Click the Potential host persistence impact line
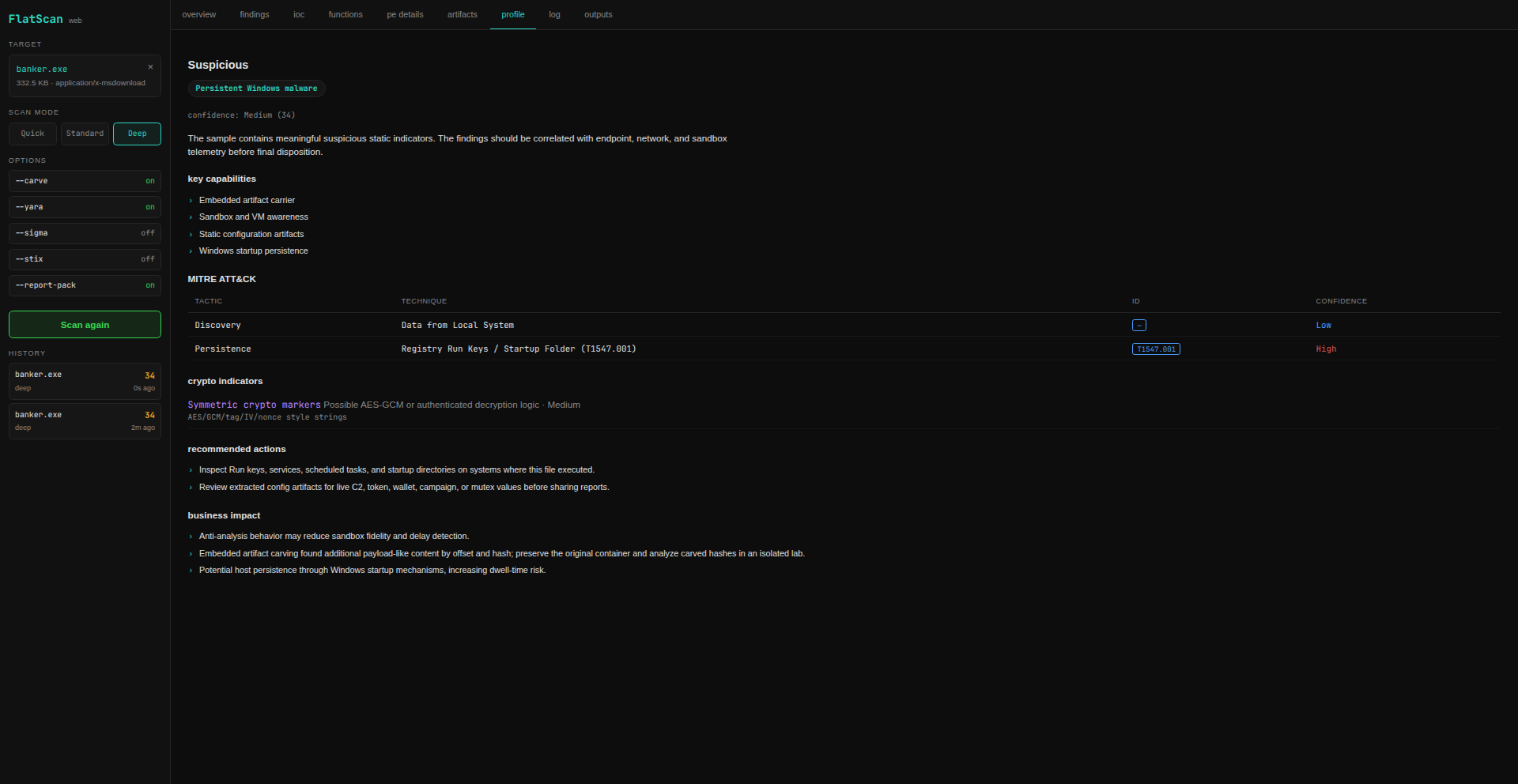Image resolution: width=1518 pixels, height=784 pixels. point(372,571)
